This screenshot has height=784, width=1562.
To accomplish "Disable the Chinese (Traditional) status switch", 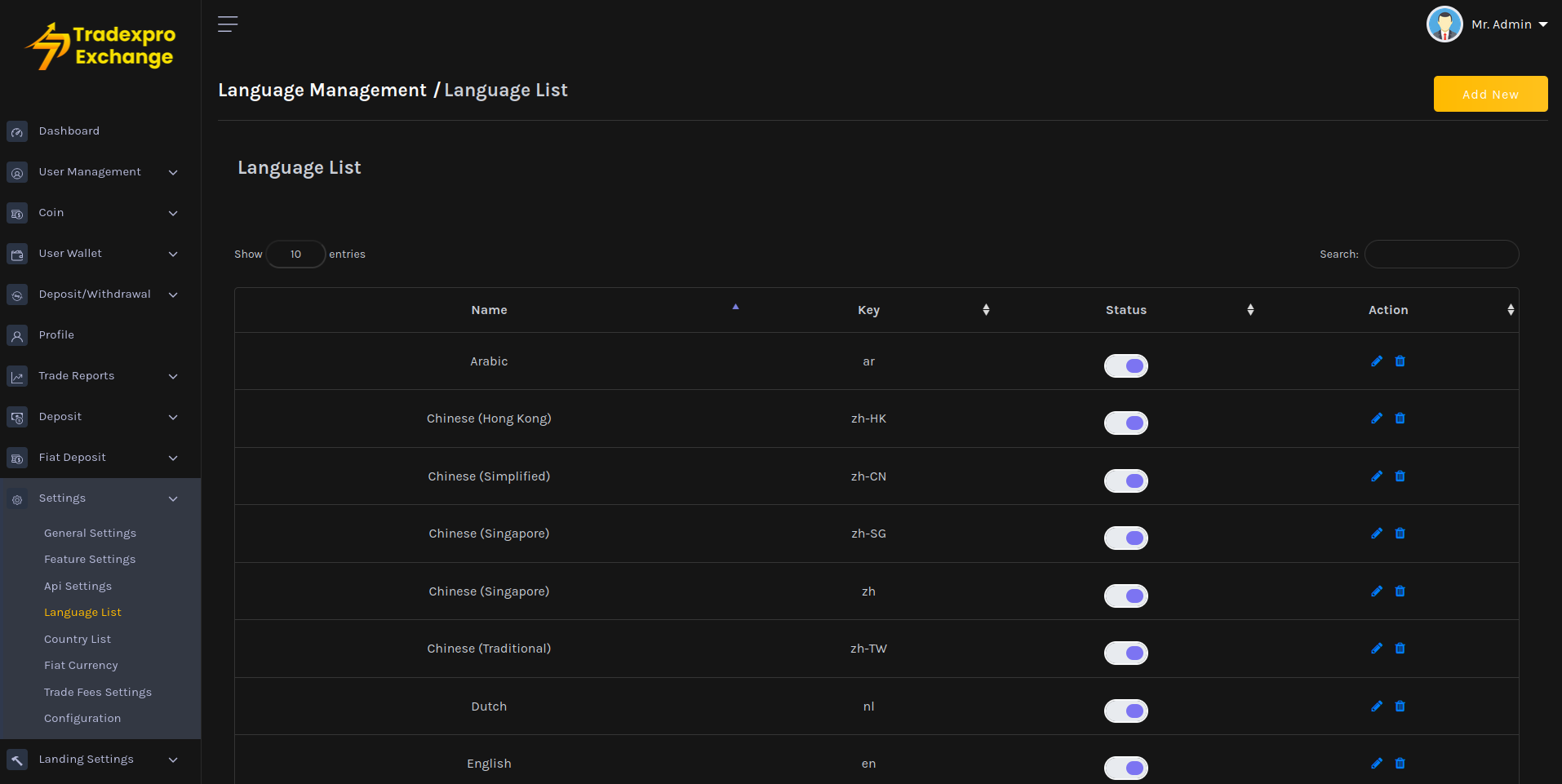I will (x=1125, y=653).
